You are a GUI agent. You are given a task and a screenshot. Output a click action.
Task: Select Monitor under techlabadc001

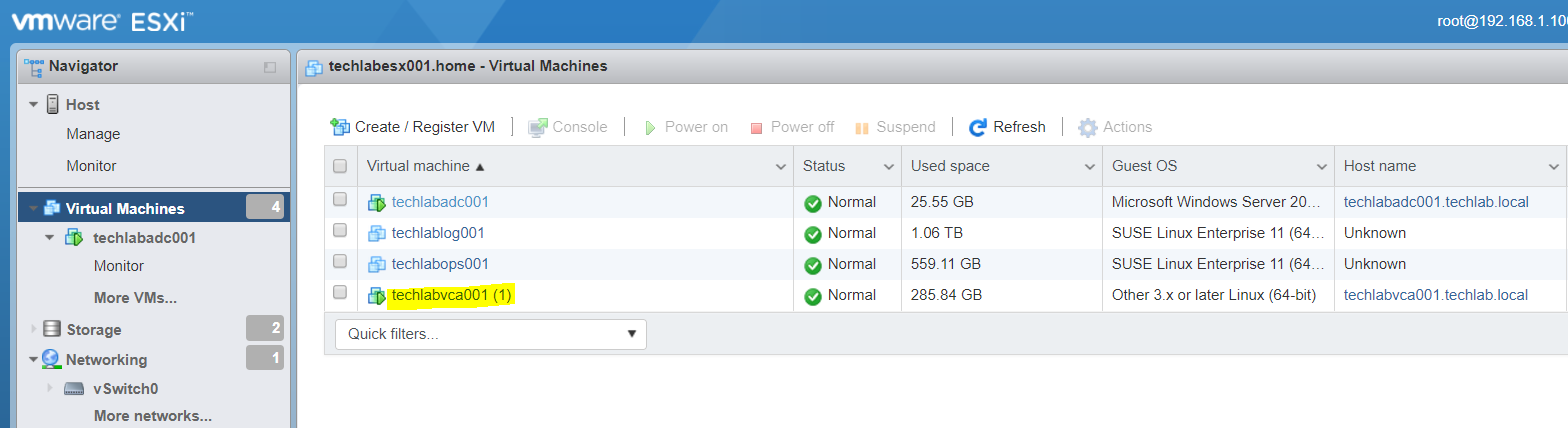119,266
